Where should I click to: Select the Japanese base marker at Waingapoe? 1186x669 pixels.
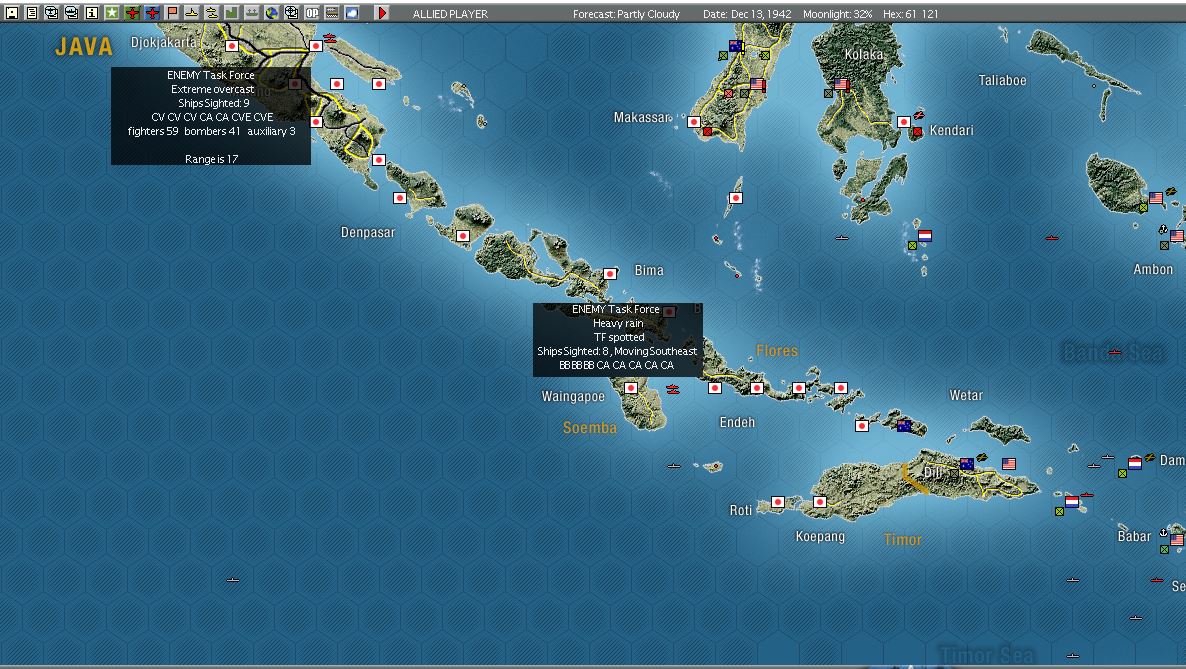[x=631, y=388]
